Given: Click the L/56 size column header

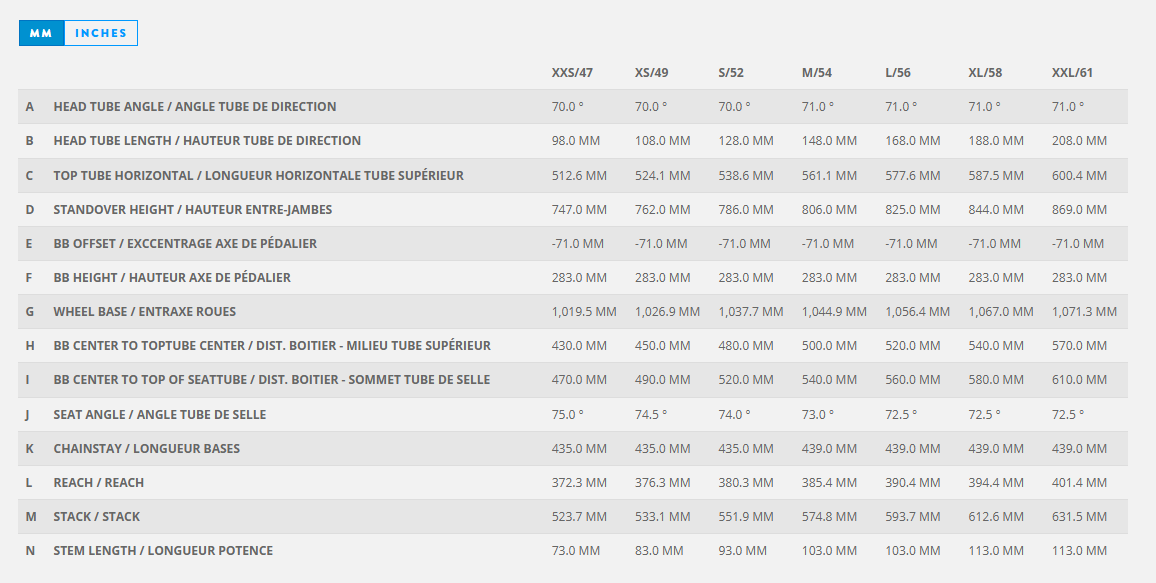Looking at the screenshot, I should (898, 73).
